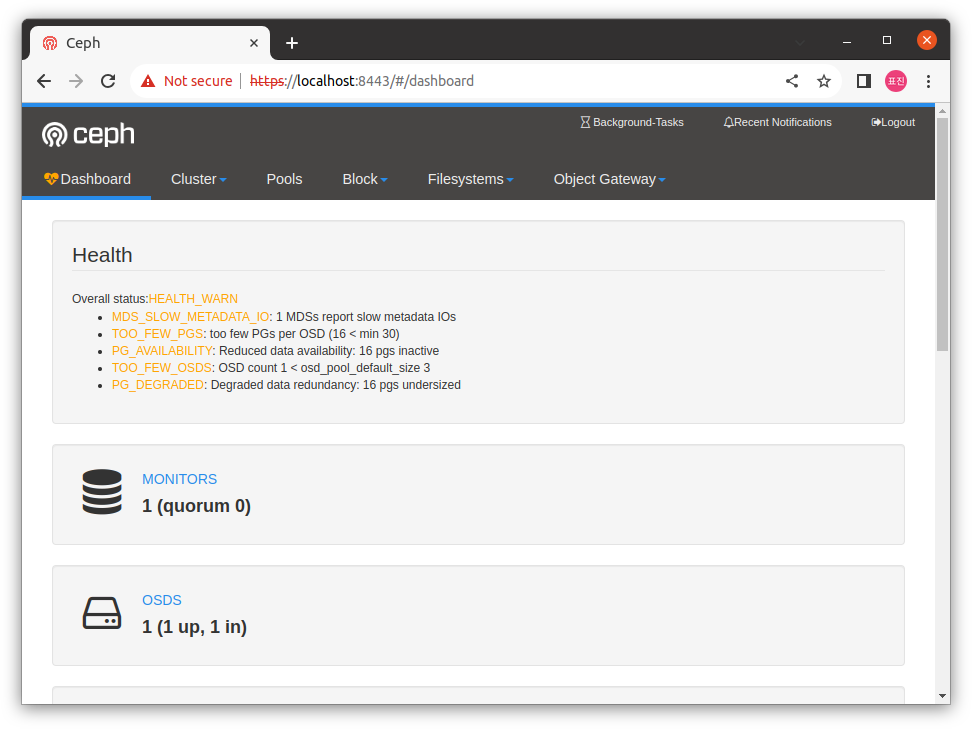Screen dimensions: 972x729
Task: Open the tab search chevron
Action: point(800,43)
